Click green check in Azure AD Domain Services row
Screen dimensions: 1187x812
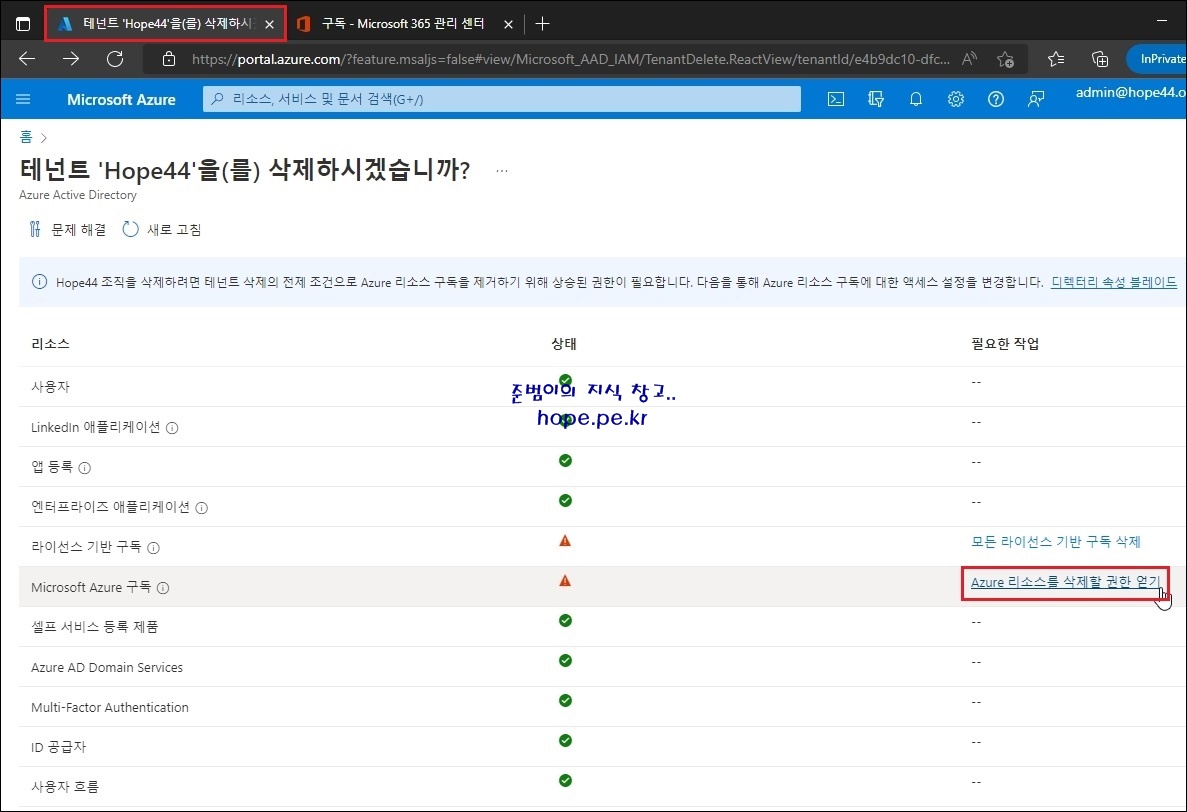click(565, 661)
